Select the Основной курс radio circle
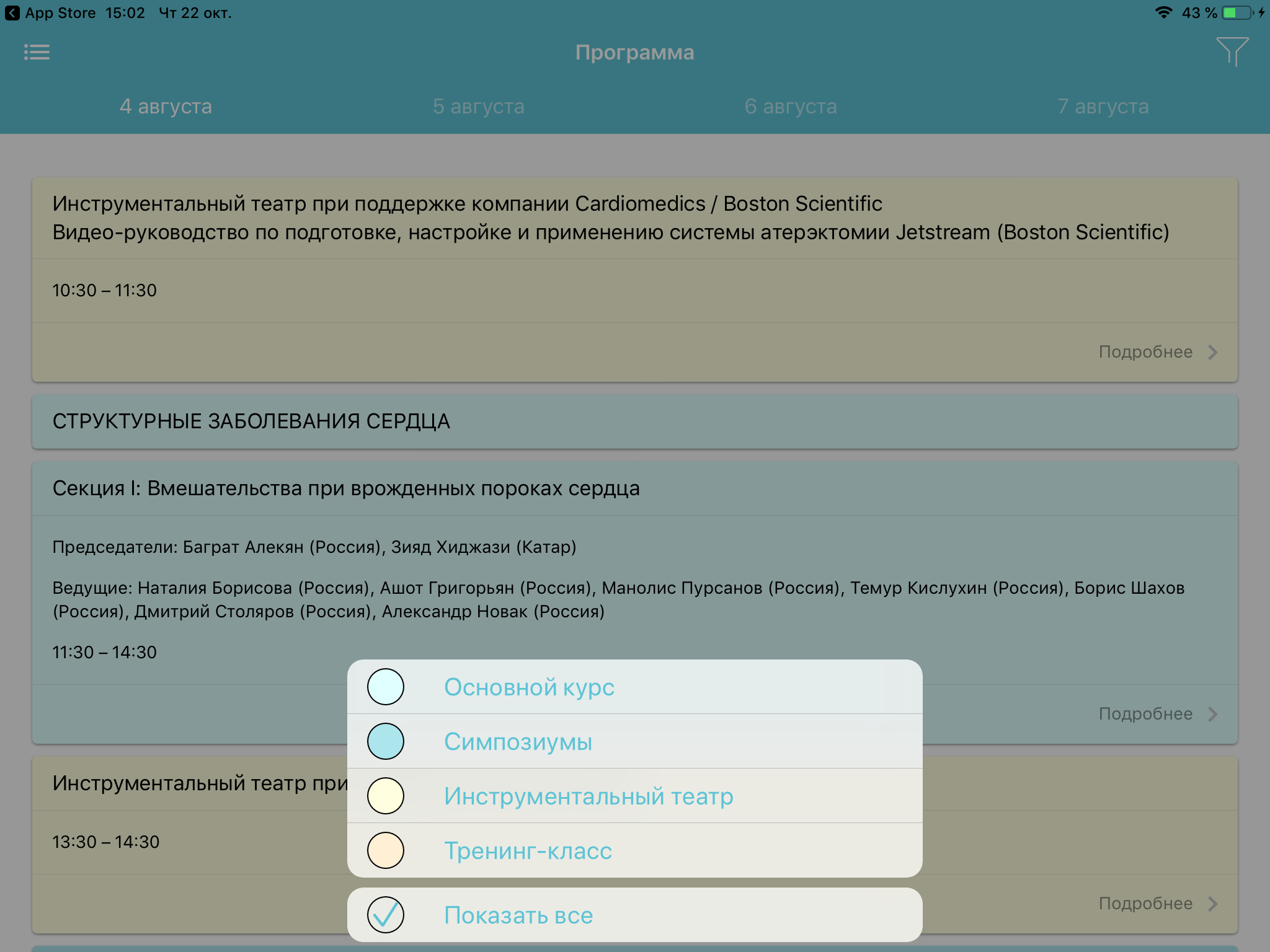 tap(386, 687)
